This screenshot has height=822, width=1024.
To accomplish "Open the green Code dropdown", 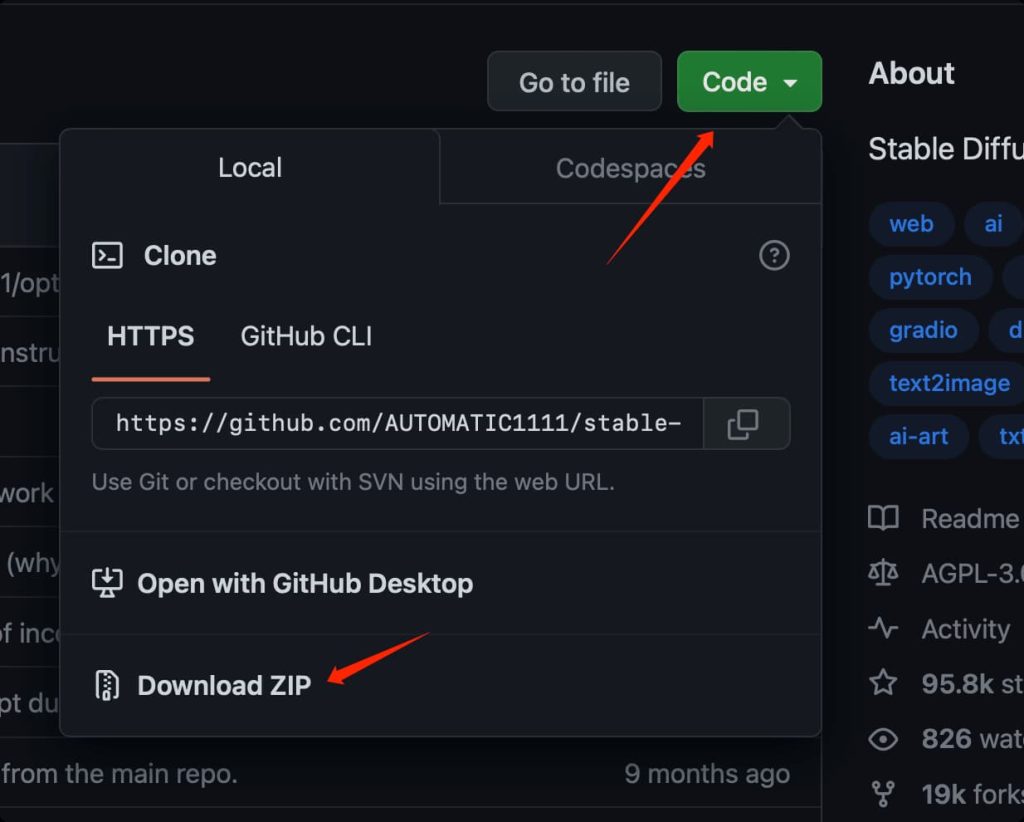I will click(x=749, y=82).
